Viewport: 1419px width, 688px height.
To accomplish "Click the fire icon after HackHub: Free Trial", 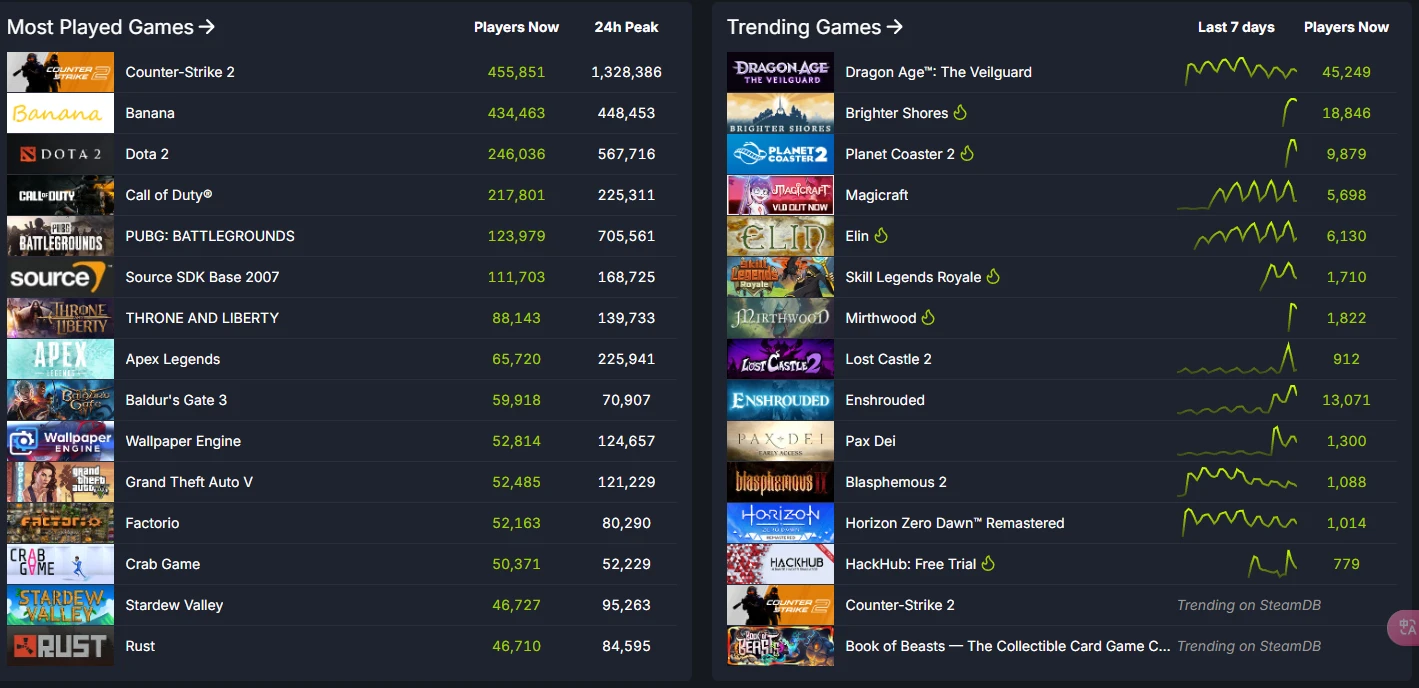I will [x=988, y=564].
